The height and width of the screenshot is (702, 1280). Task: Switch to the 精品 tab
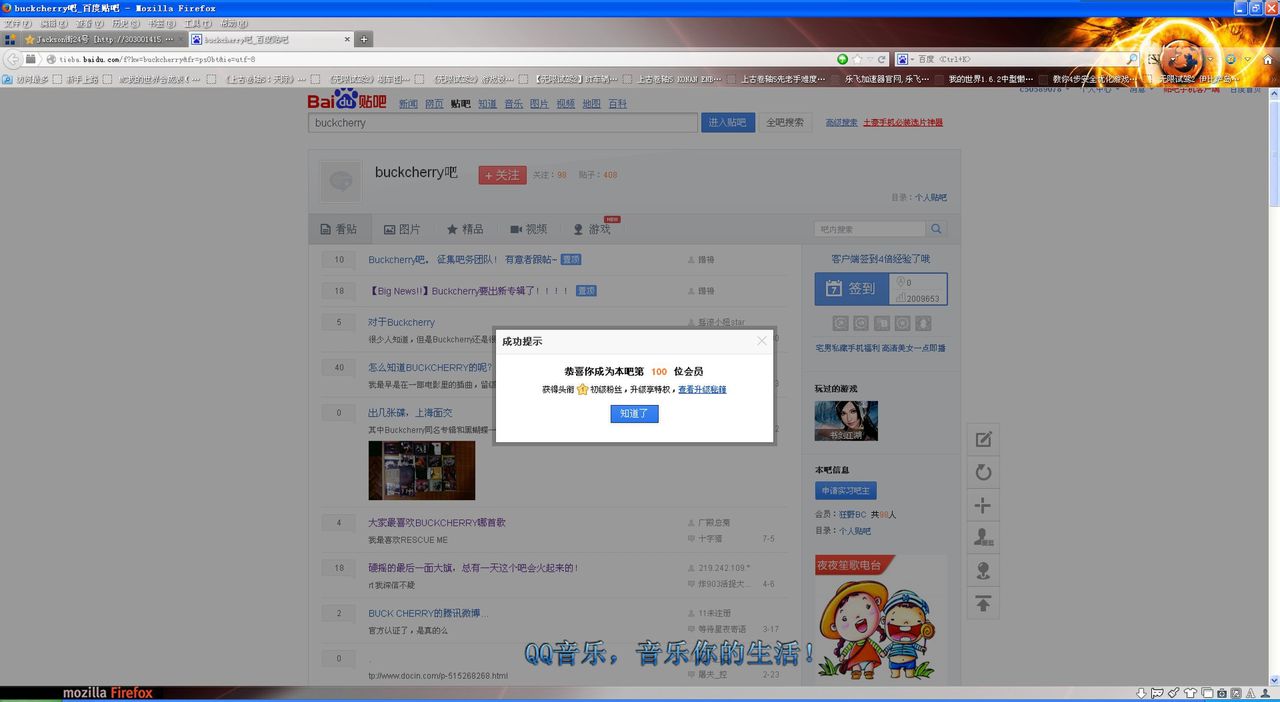tap(465, 229)
